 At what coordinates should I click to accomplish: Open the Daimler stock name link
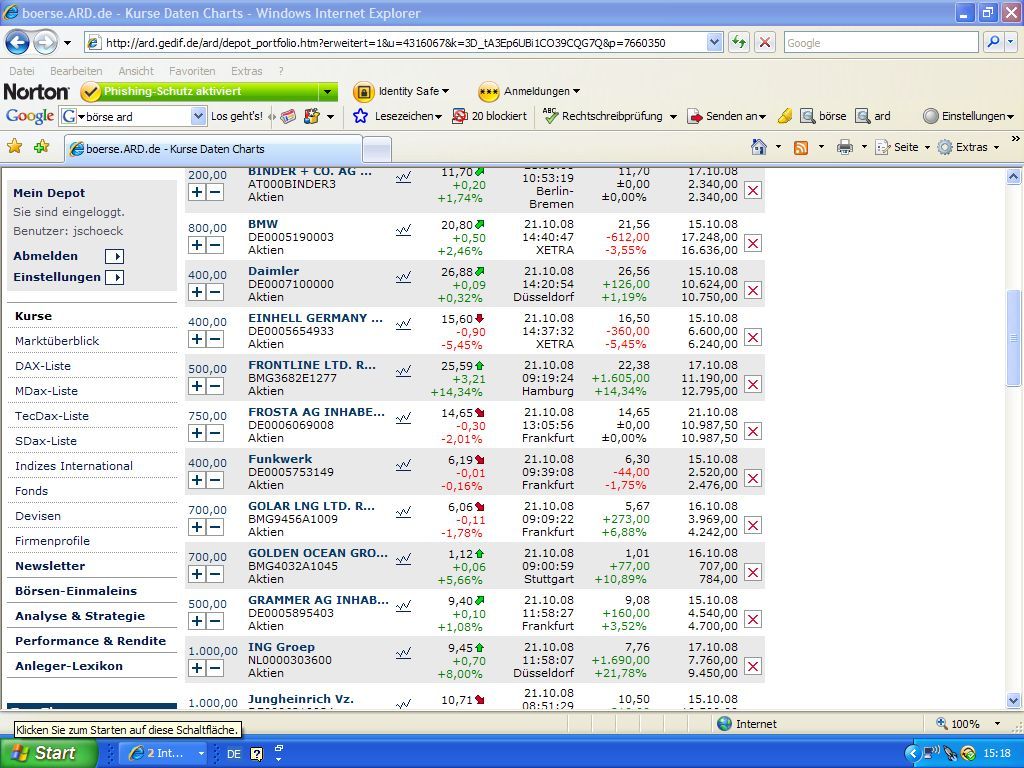pyautogui.click(x=274, y=271)
